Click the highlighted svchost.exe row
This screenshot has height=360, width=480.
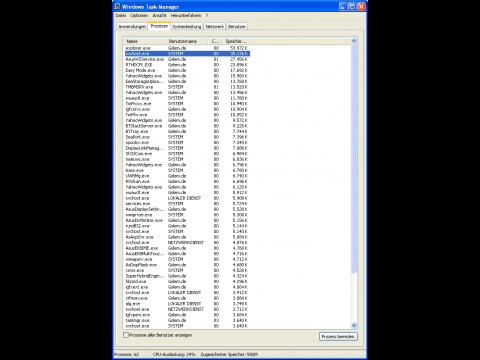point(187,54)
